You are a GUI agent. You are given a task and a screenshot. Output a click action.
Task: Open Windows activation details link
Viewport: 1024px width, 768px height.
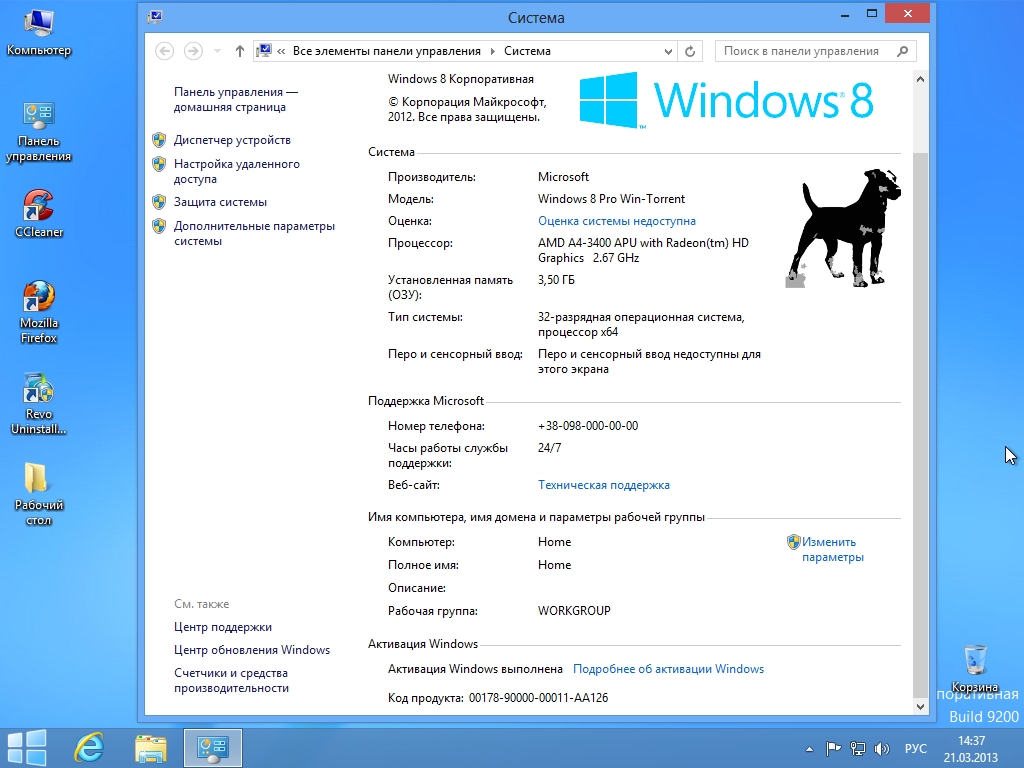coord(668,669)
